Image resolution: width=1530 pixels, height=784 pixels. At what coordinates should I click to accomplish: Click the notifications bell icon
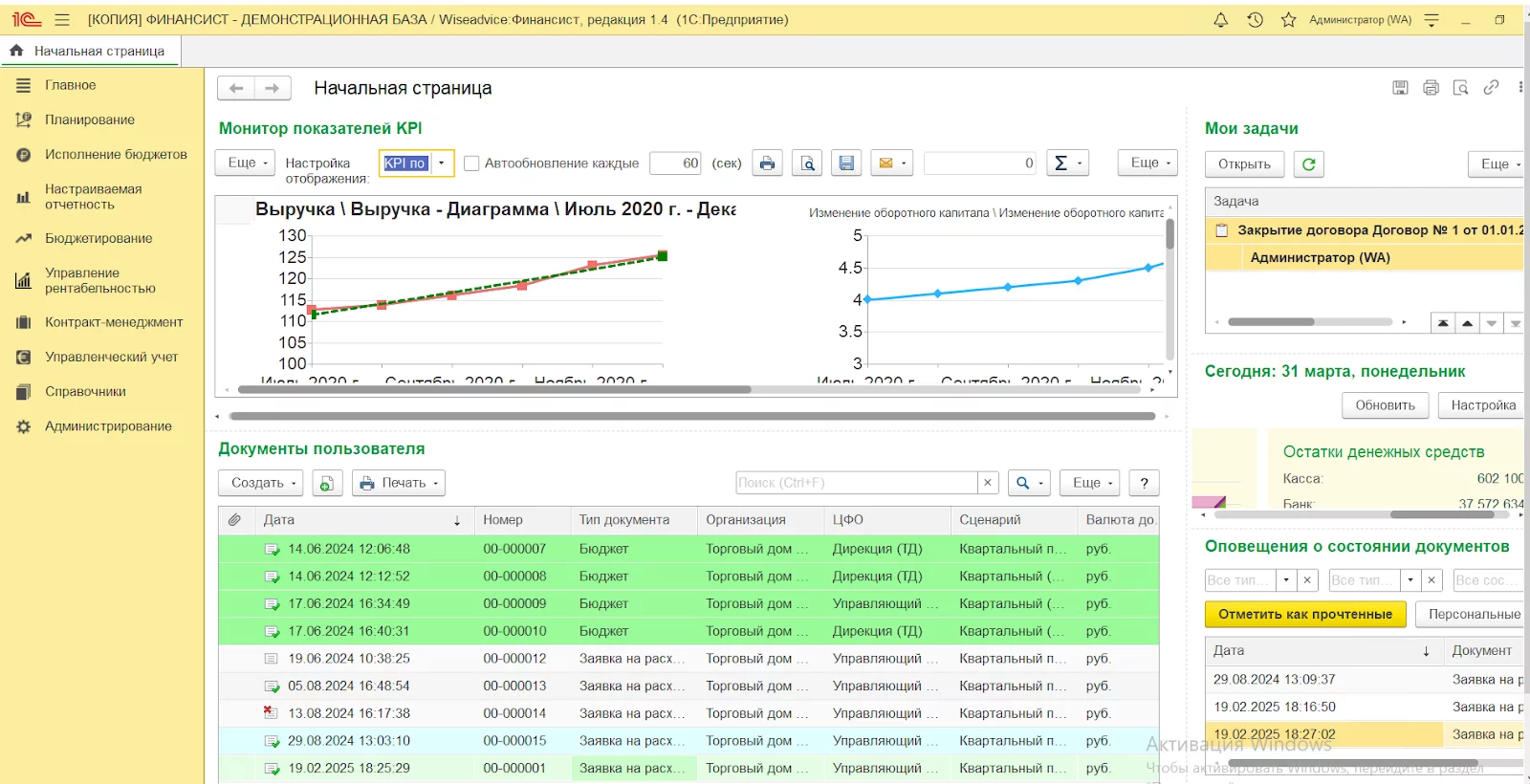1220,20
